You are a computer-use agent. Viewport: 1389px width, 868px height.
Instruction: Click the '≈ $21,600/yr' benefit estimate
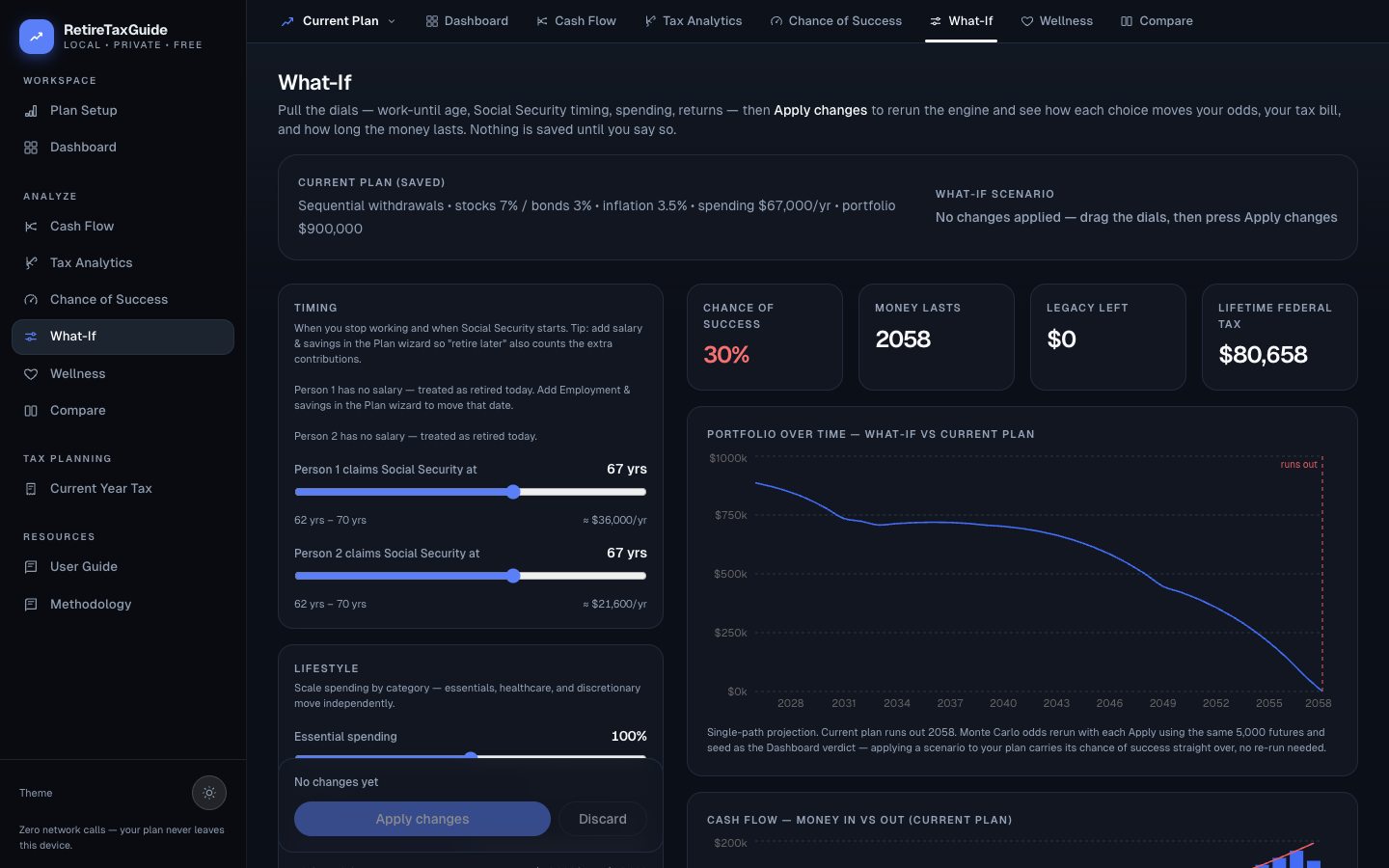pyautogui.click(x=614, y=604)
